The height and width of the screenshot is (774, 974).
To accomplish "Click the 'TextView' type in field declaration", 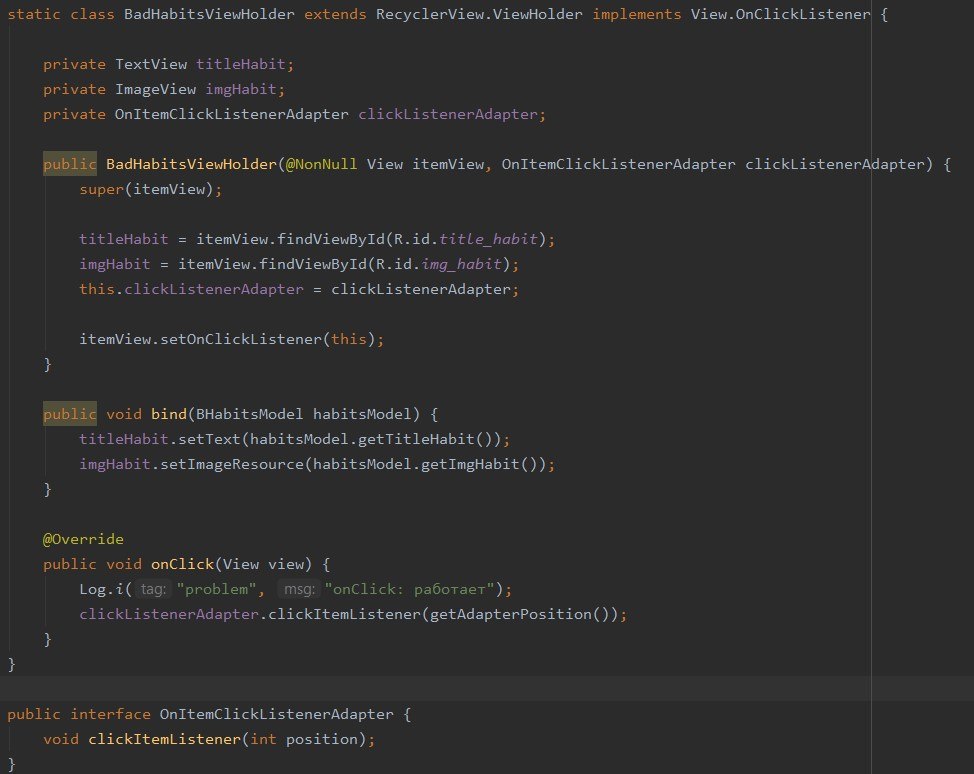I will click(151, 64).
